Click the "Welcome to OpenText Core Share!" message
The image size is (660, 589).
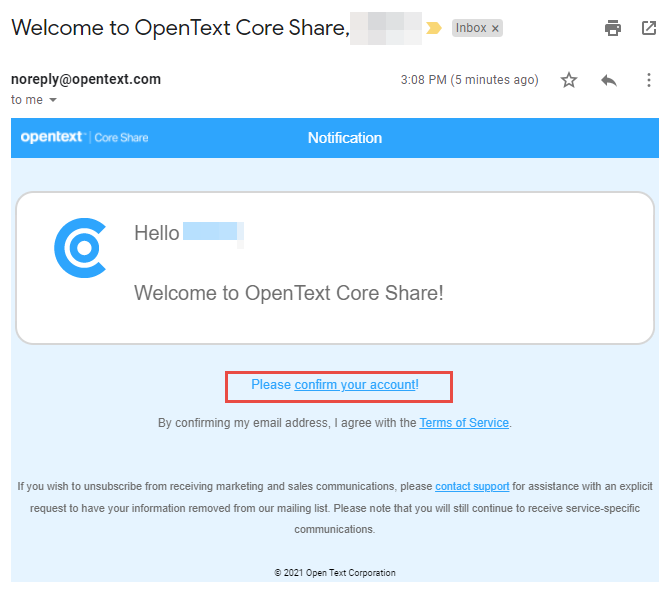point(288,293)
